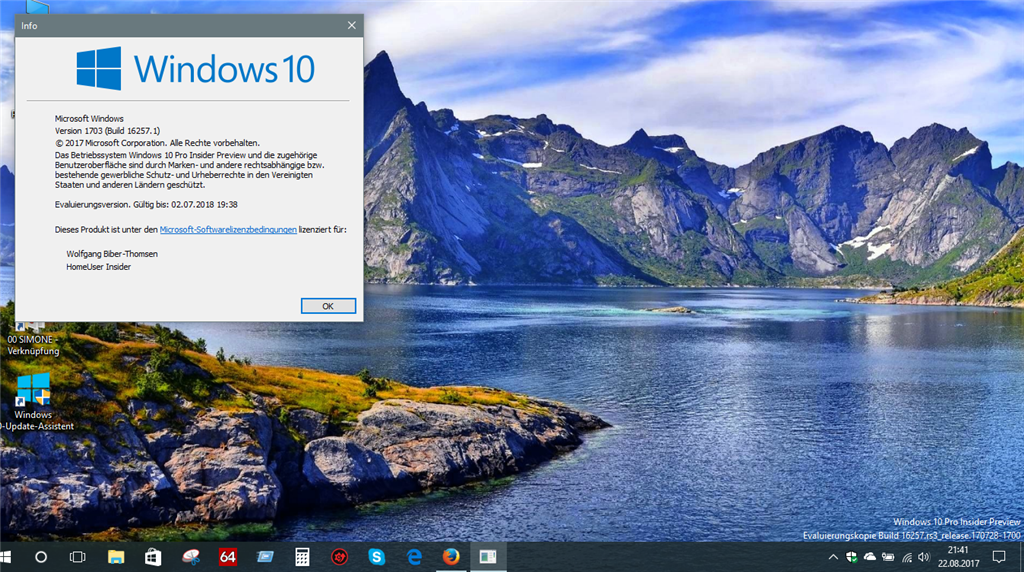Open the volume speaker tray icon
The height and width of the screenshot is (572, 1024).
[x=923, y=557]
